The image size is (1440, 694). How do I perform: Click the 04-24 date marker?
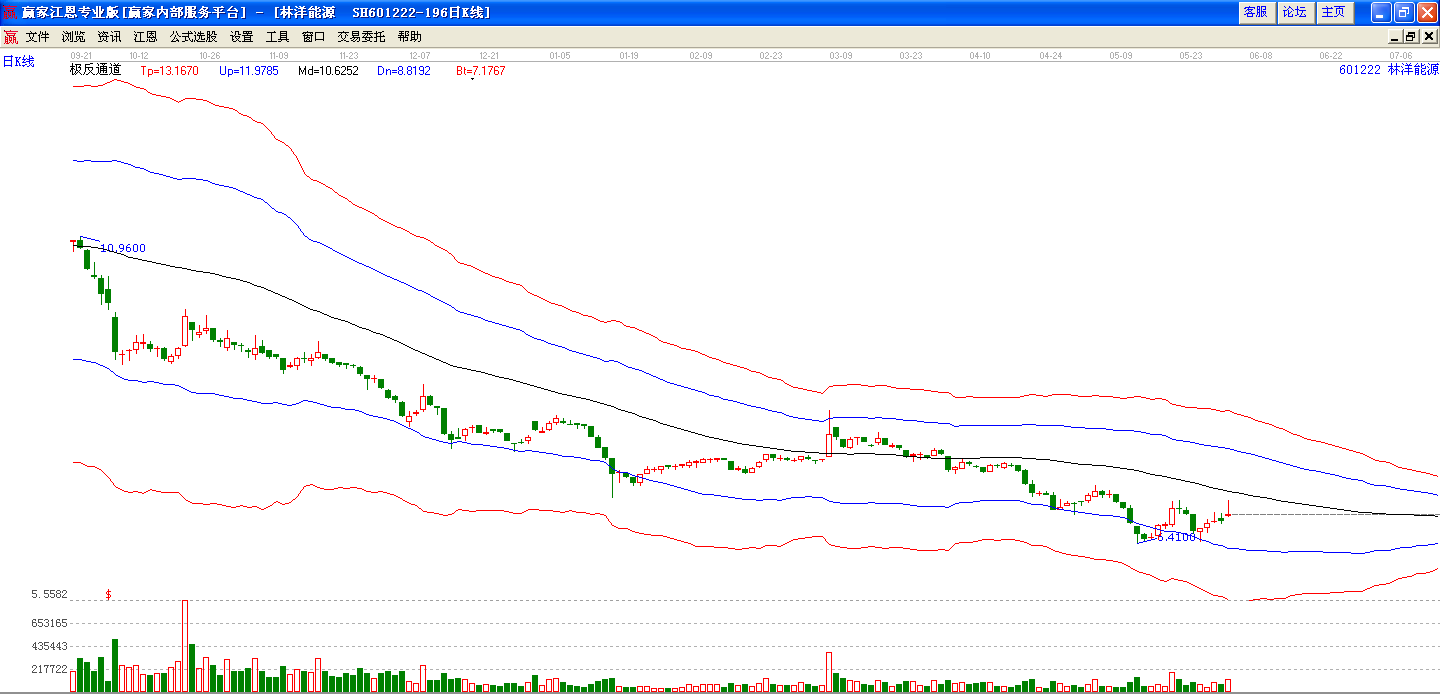(1050, 56)
